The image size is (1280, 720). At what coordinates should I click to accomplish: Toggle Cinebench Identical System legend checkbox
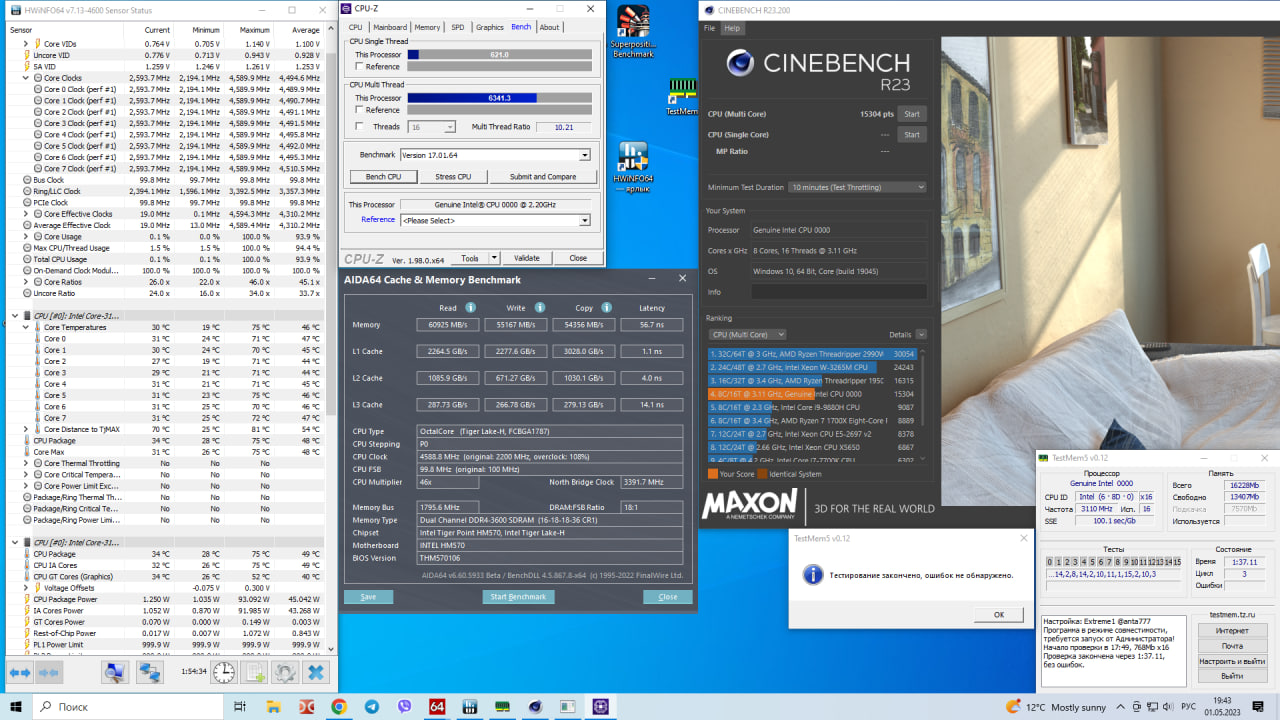pos(762,474)
